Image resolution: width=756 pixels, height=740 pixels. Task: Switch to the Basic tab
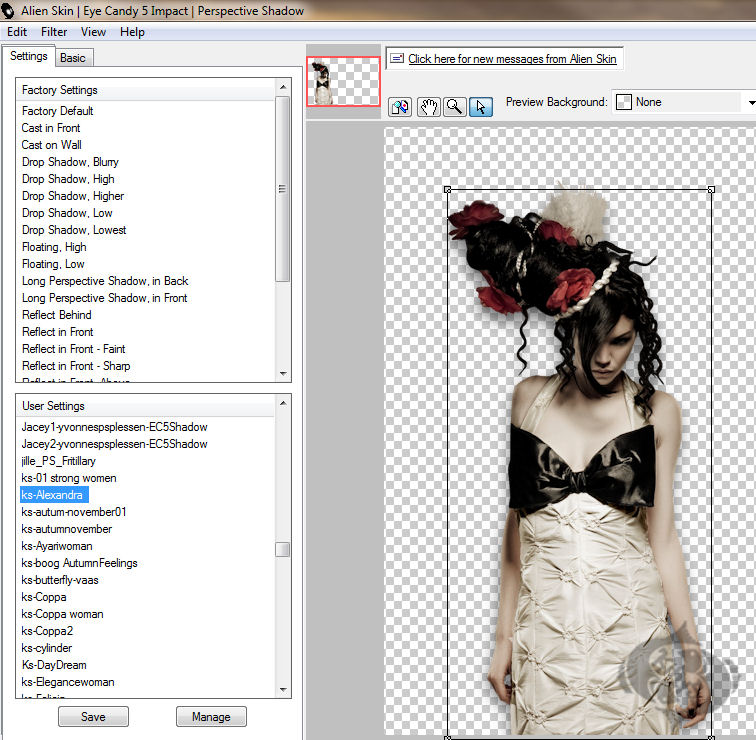[x=73, y=58]
